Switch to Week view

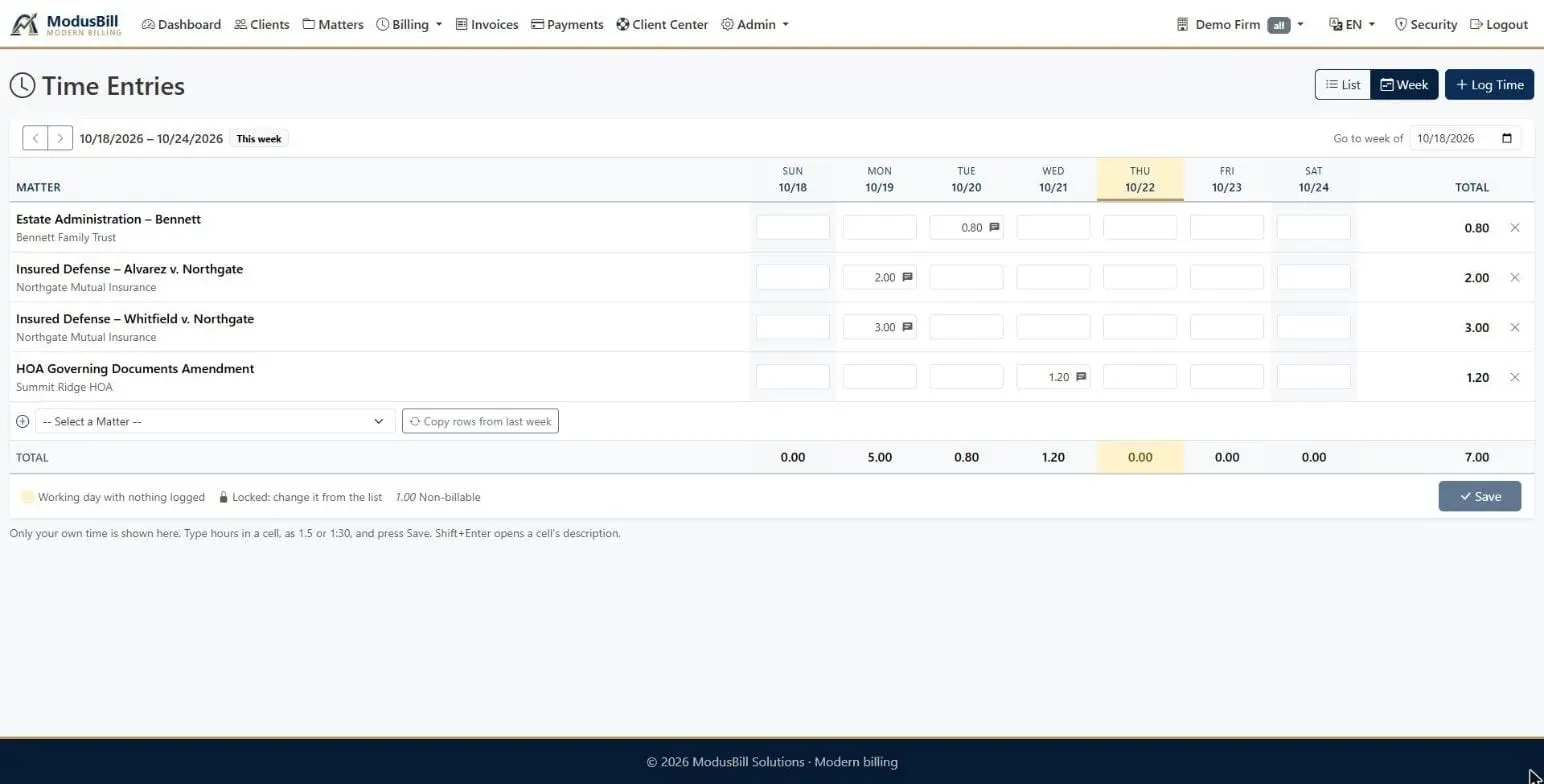point(1404,85)
